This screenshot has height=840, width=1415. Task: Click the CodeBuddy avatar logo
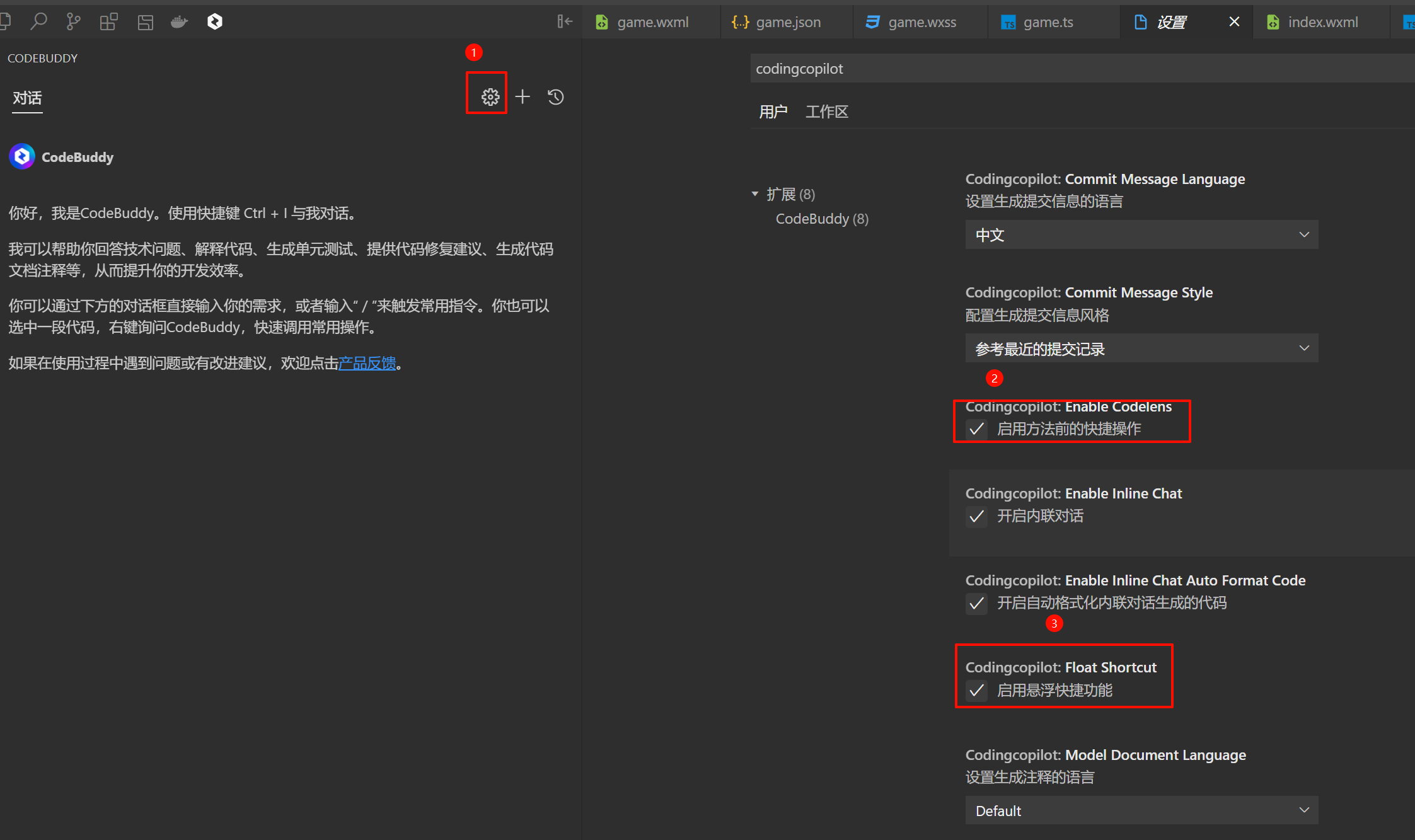(22, 156)
